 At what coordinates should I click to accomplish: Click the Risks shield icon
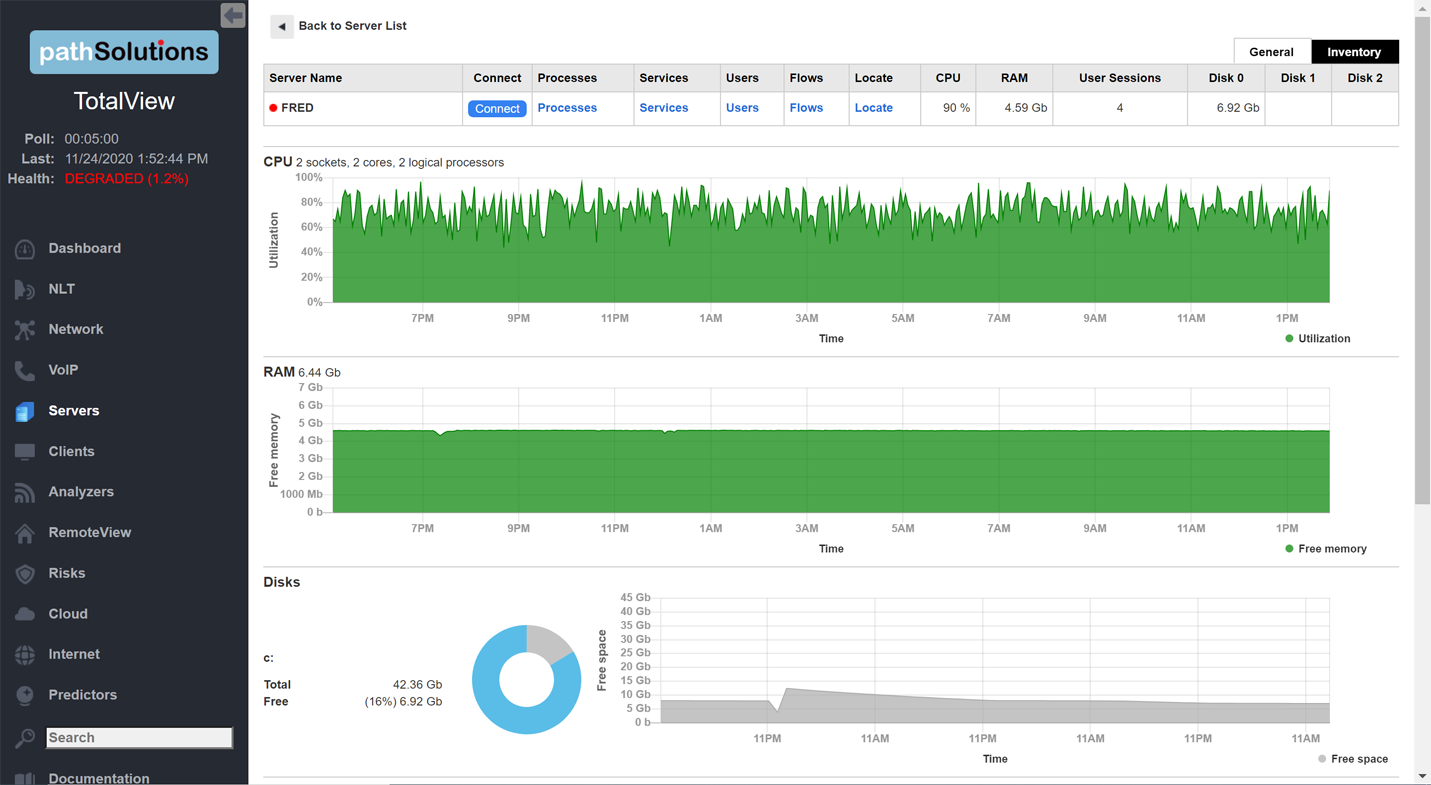tap(25, 574)
